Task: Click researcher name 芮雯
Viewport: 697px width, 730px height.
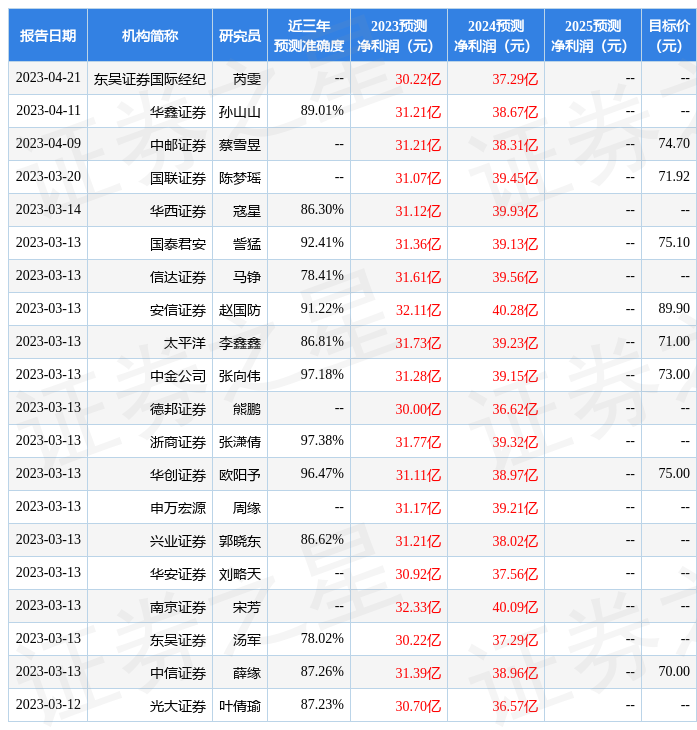Action: [247, 79]
